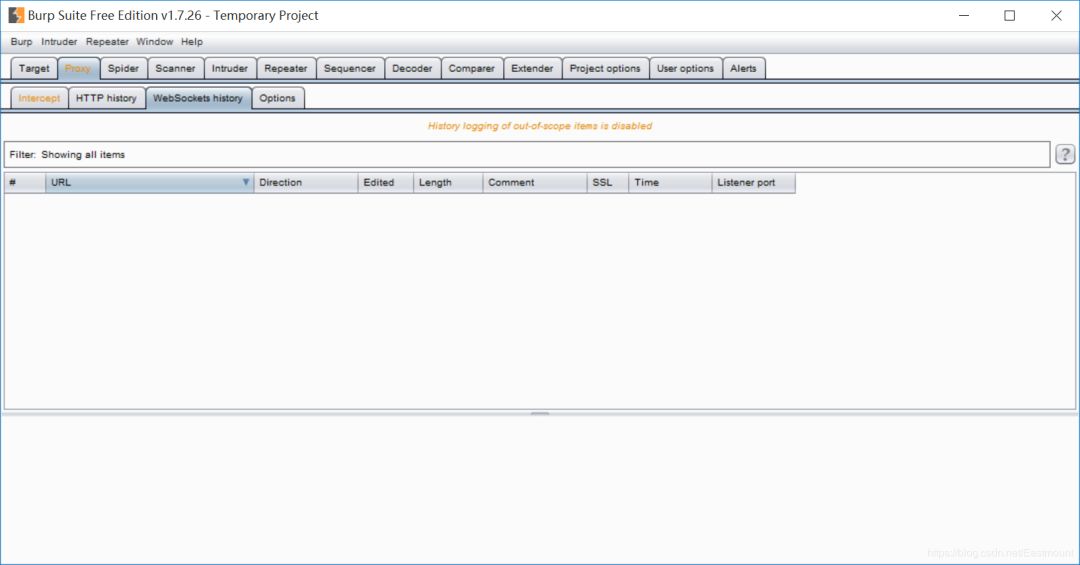The image size is (1080, 565).
Task: Select the Intercept sub-tab
Action: pyautogui.click(x=39, y=98)
